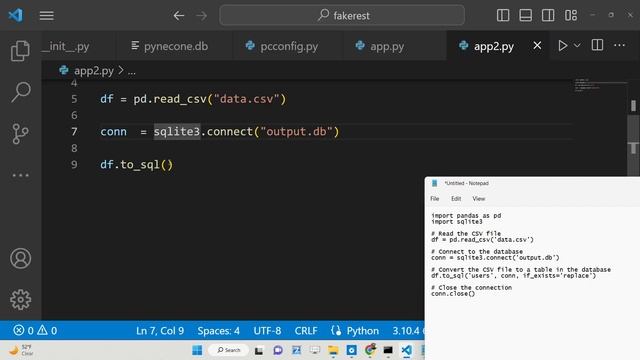Open the Accounts menu icon
The height and width of the screenshot is (360, 640).
pyautogui.click(x=20, y=258)
